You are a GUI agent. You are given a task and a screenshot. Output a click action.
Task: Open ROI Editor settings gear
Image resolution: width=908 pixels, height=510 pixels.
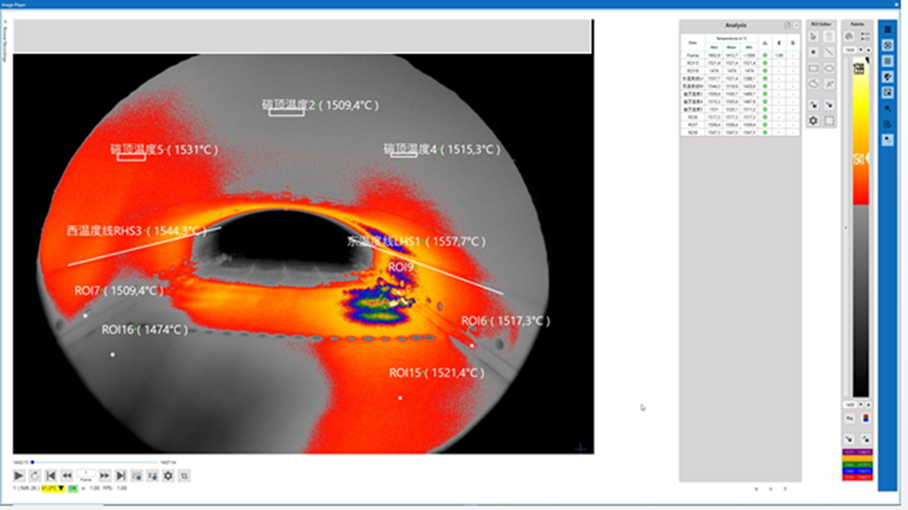coord(814,120)
